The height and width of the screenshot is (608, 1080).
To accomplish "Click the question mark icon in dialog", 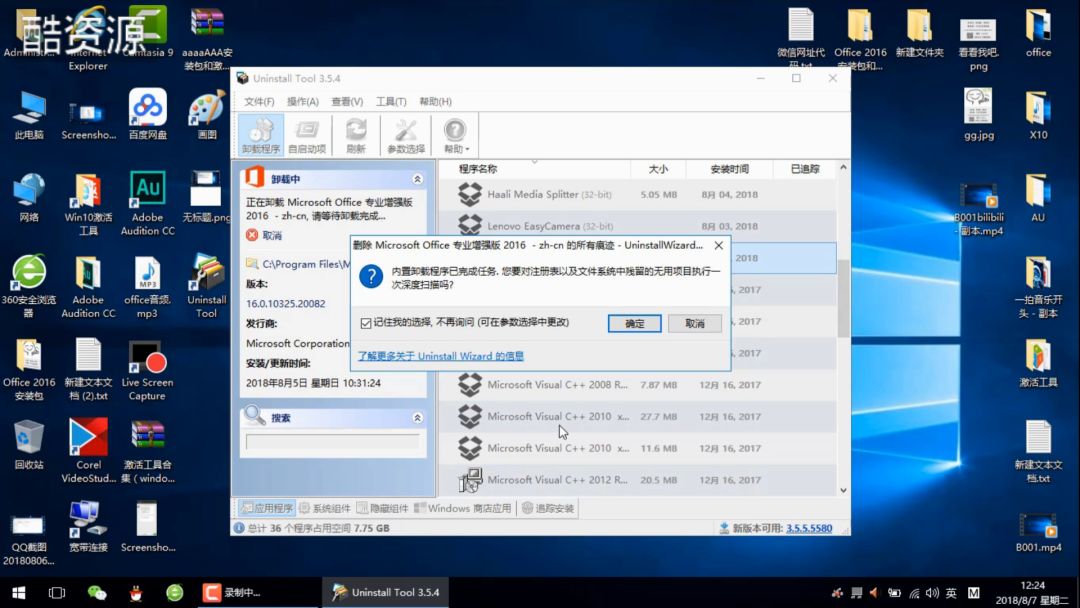I will (371, 277).
